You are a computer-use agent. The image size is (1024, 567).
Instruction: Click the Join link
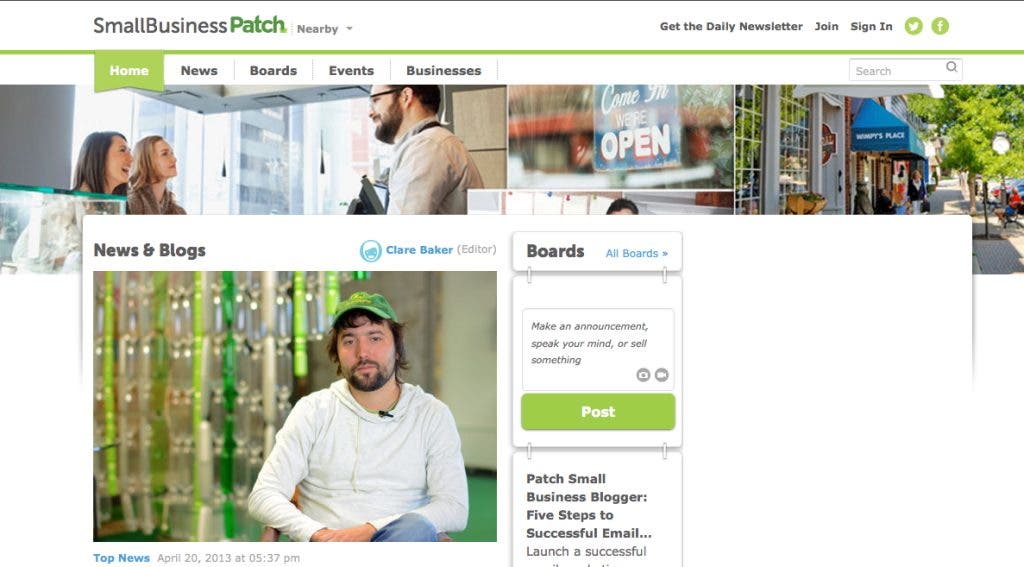826,26
